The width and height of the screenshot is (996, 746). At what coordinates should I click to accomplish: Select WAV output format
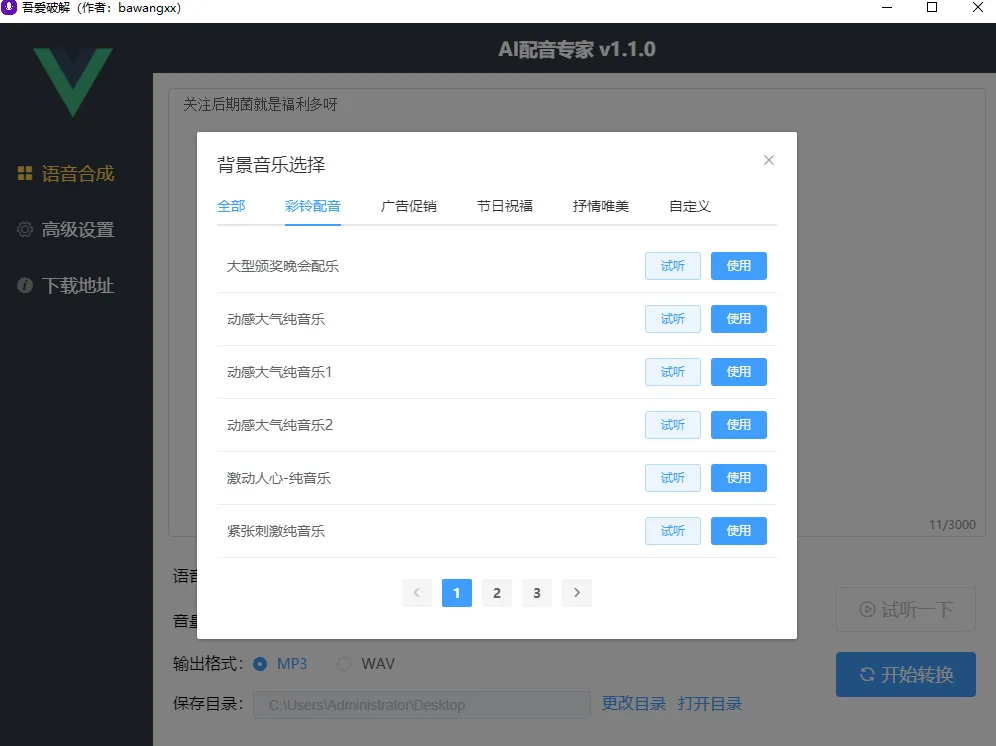pyautogui.click(x=366, y=664)
